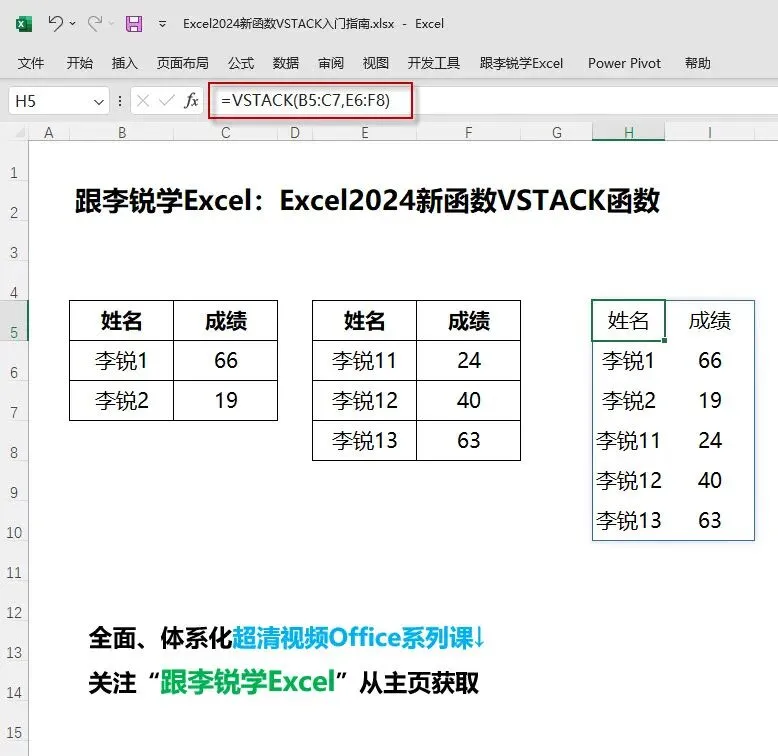Open the 公式 tab

[x=241, y=63]
